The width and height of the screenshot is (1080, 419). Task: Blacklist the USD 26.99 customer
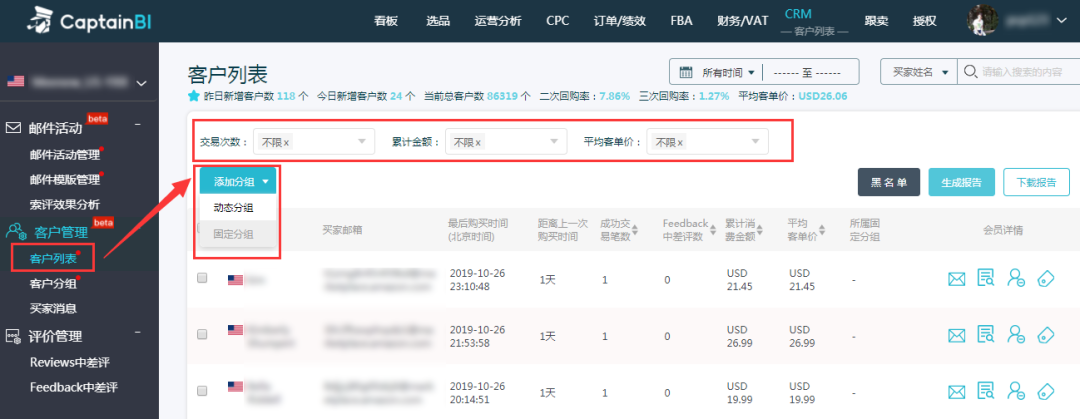coord(1016,335)
